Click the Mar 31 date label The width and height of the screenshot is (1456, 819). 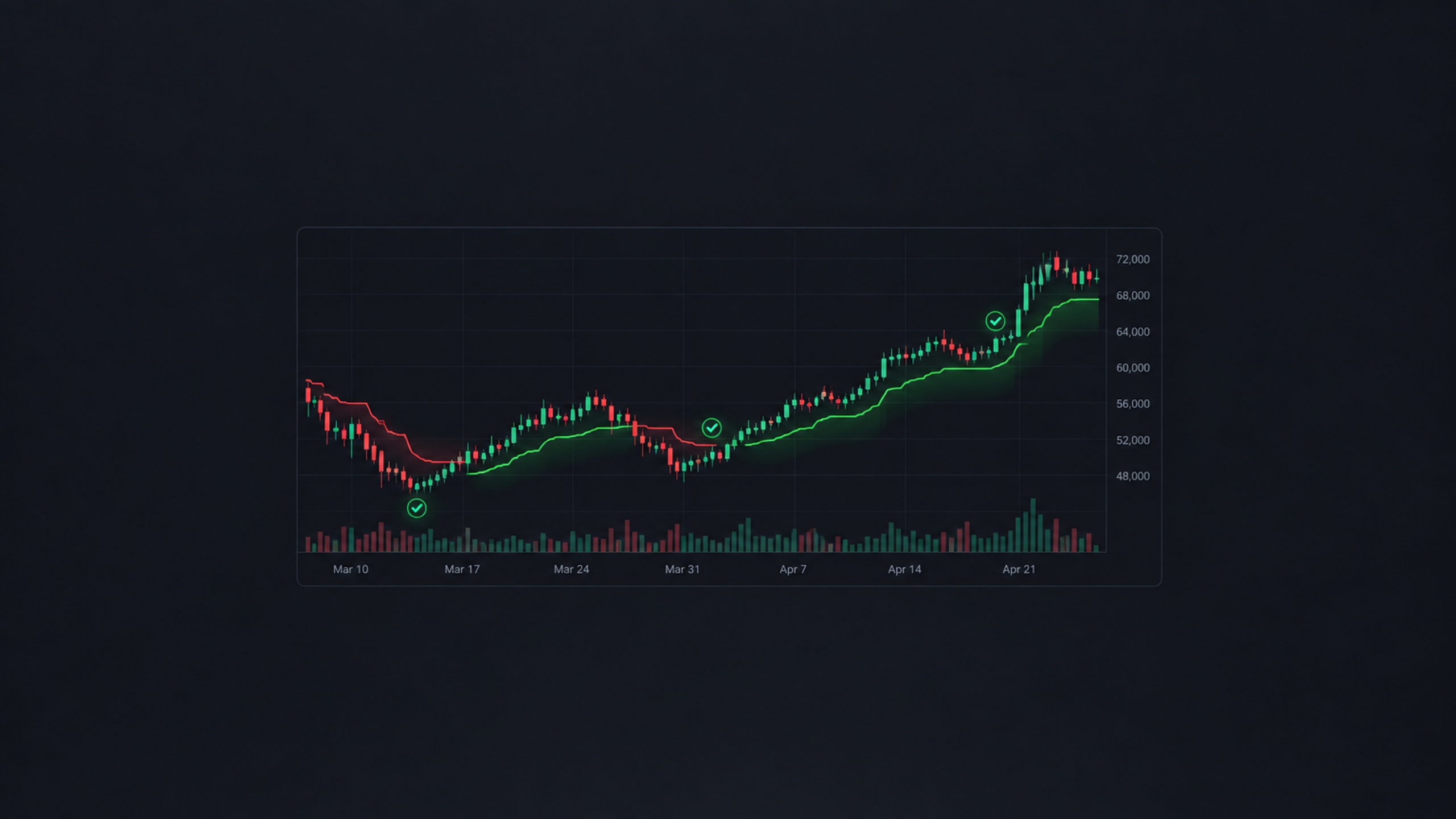point(682,569)
